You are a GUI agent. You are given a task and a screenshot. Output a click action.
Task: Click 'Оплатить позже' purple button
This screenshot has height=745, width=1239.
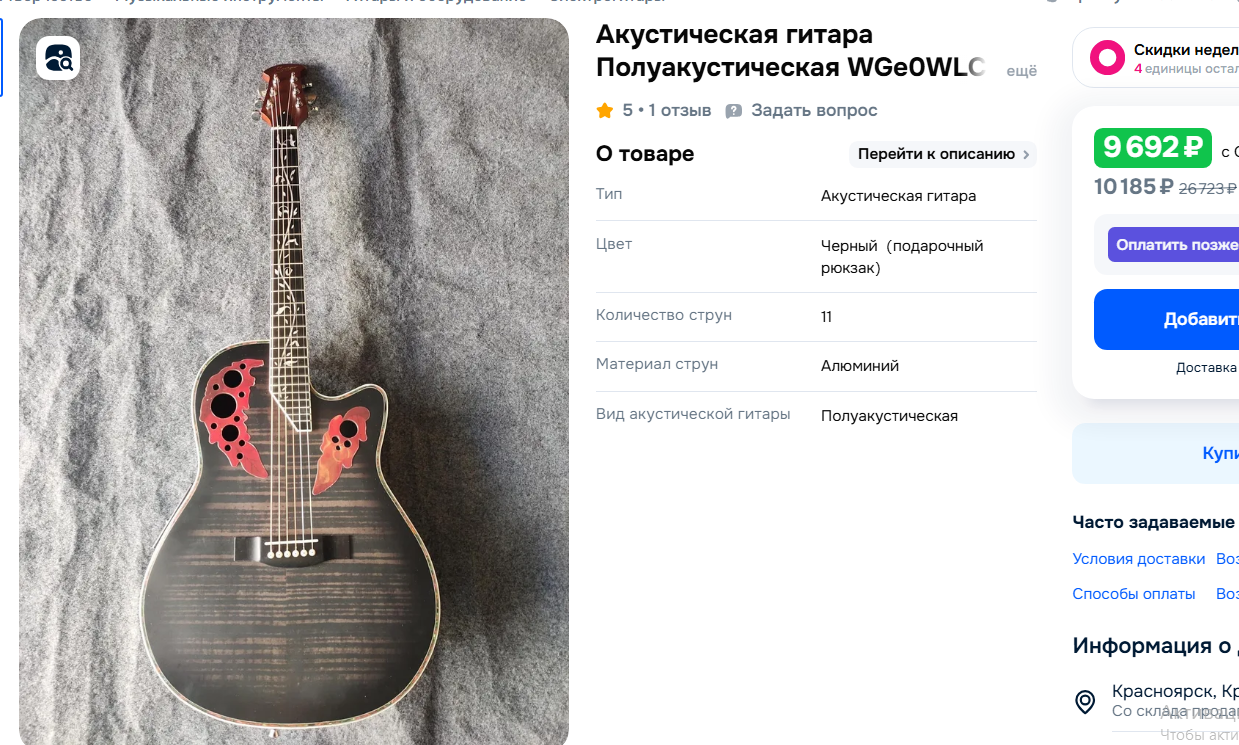pyautogui.click(x=1173, y=245)
